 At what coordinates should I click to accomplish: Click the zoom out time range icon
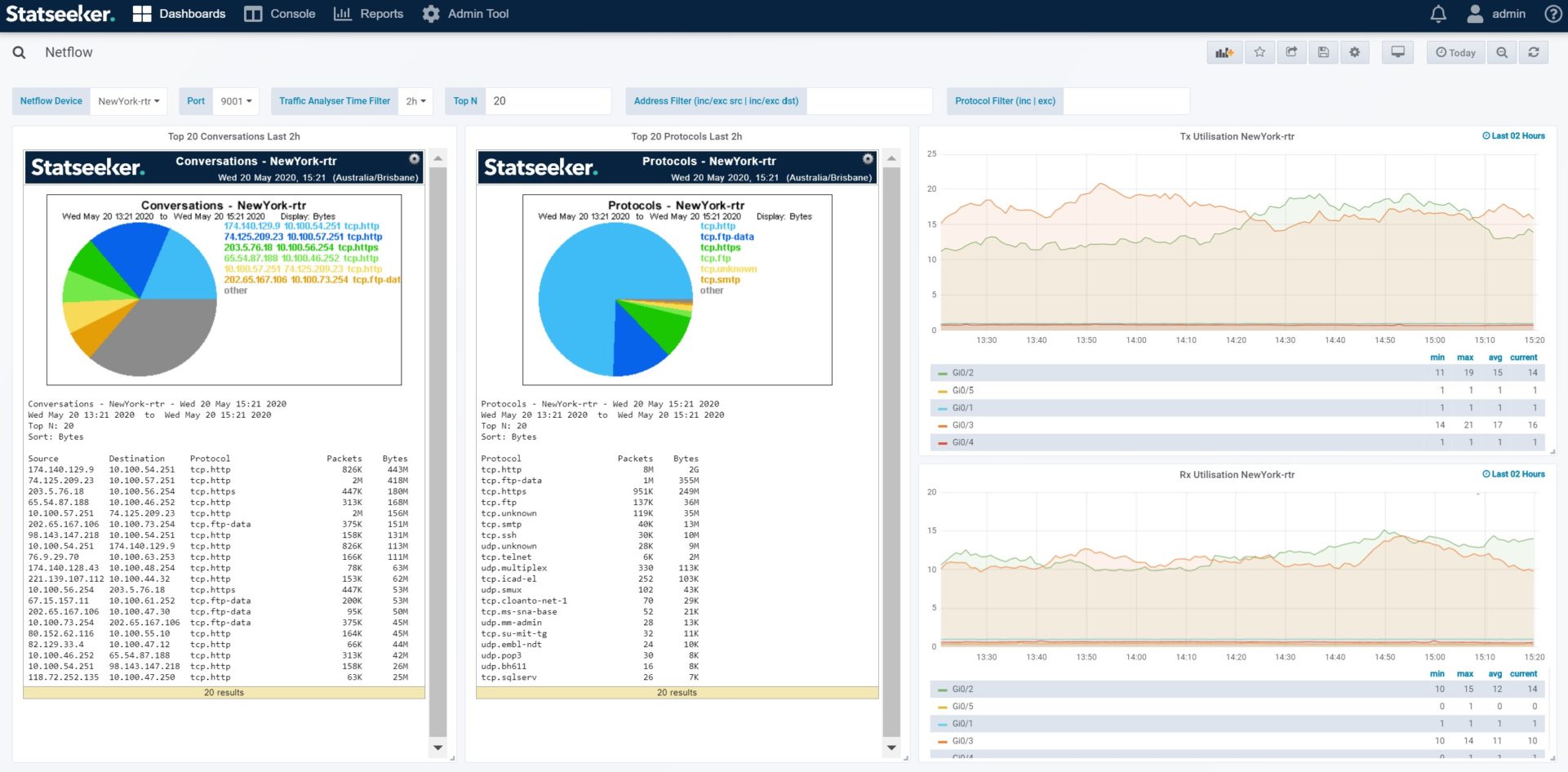coord(1502,52)
